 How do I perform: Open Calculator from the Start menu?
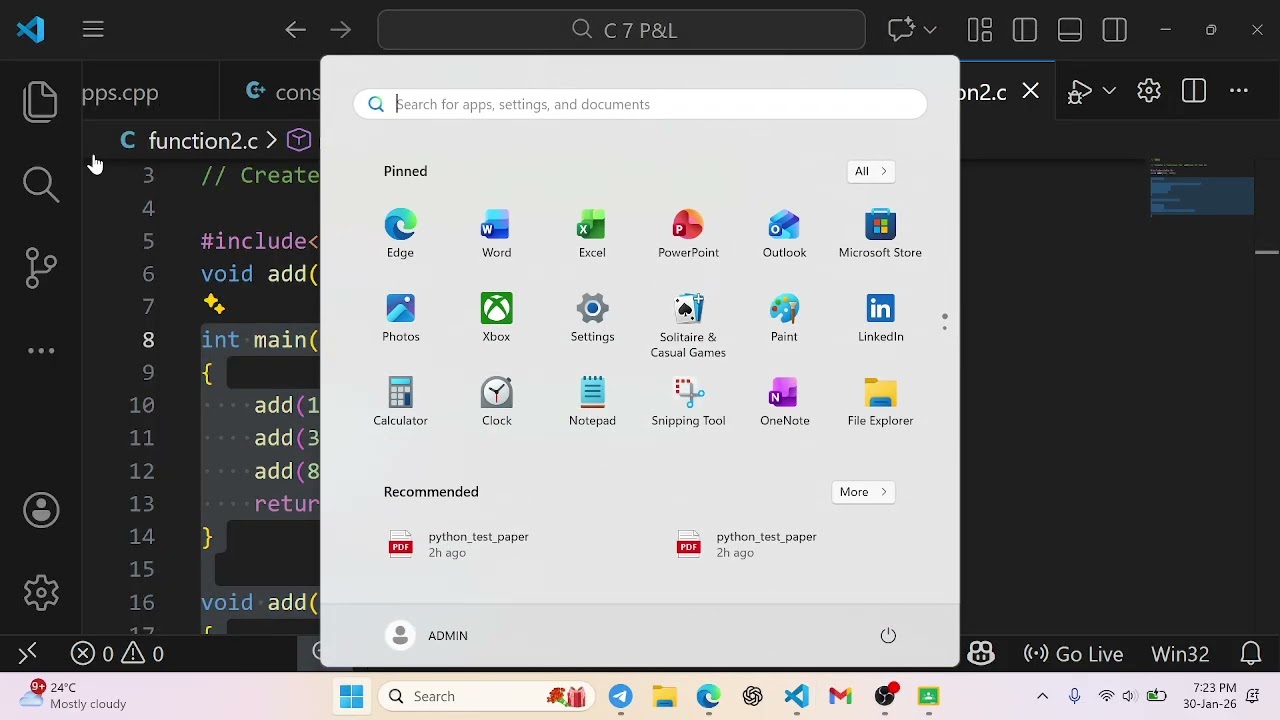[x=400, y=402]
